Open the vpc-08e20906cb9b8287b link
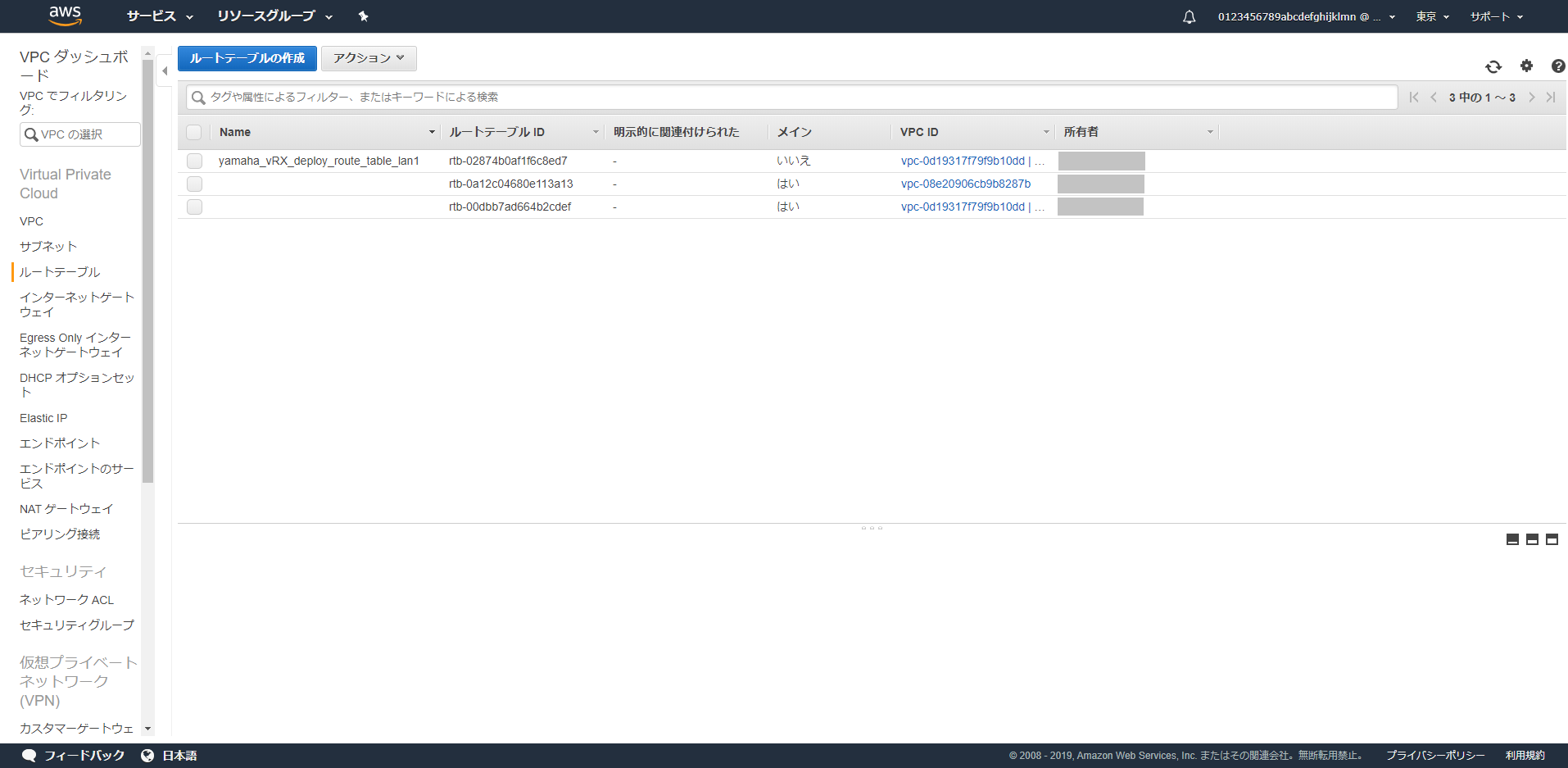This screenshot has height=768, width=1568. pyautogui.click(x=966, y=184)
